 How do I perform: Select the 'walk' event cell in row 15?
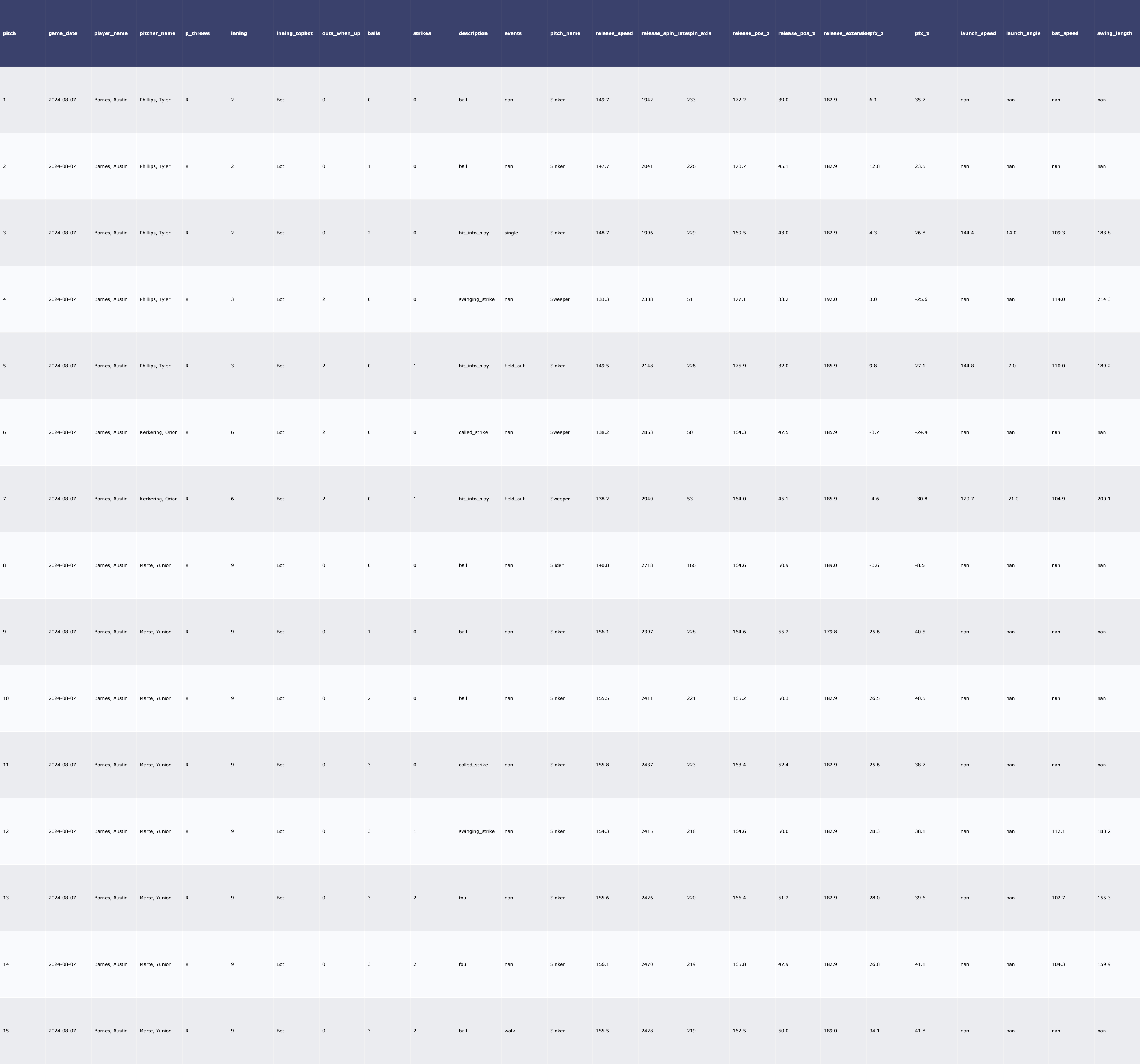tap(510, 1031)
